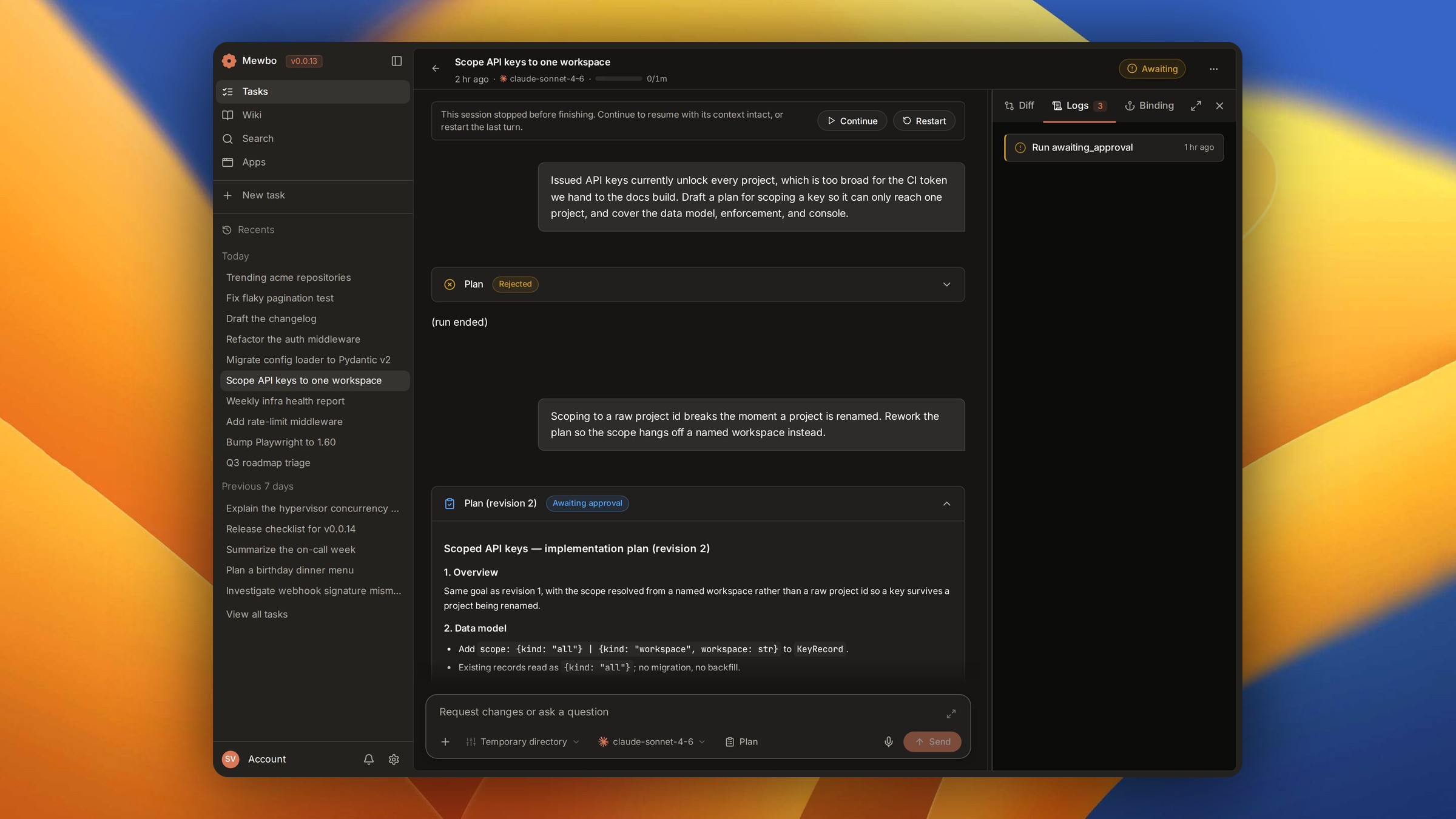Select the Logs tab
1456x819 pixels.
click(1079, 106)
